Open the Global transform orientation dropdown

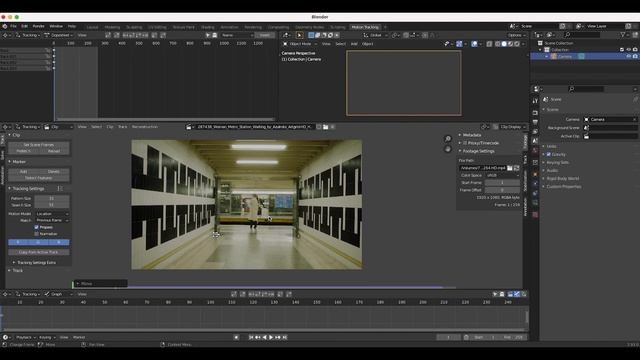pos(375,36)
